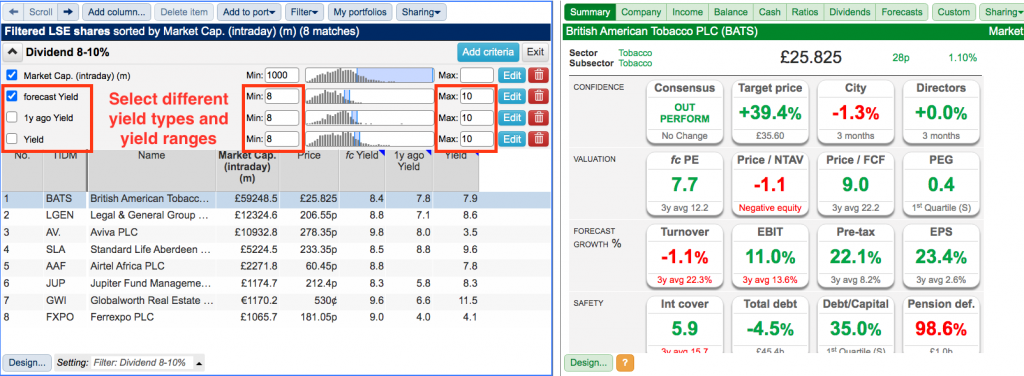The width and height of the screenshot is (1024, 376).
Task: Sort by the Market Cap. (intraday) column header
Action: (x=248, y=170)
